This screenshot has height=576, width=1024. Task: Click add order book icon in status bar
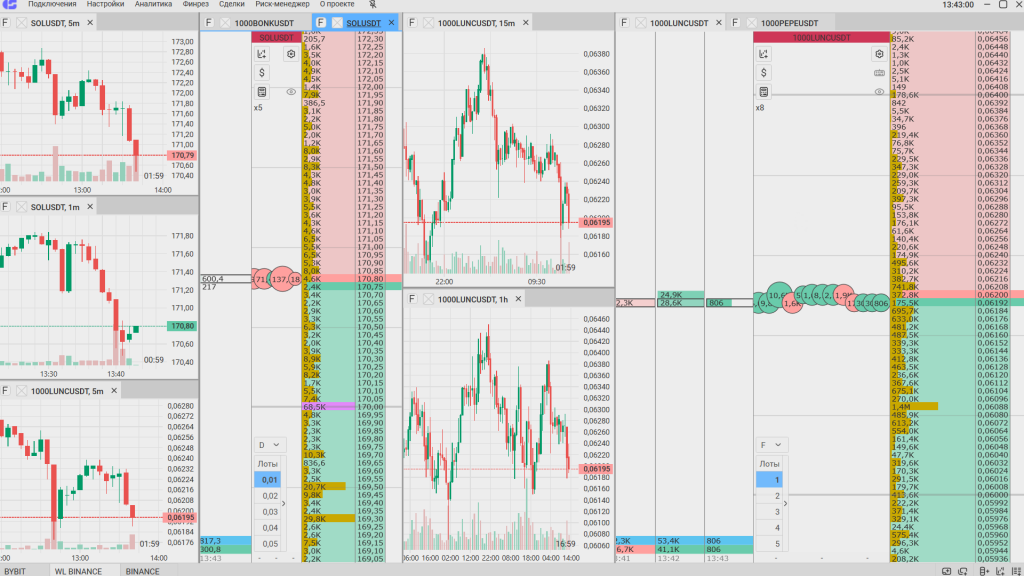984,571
